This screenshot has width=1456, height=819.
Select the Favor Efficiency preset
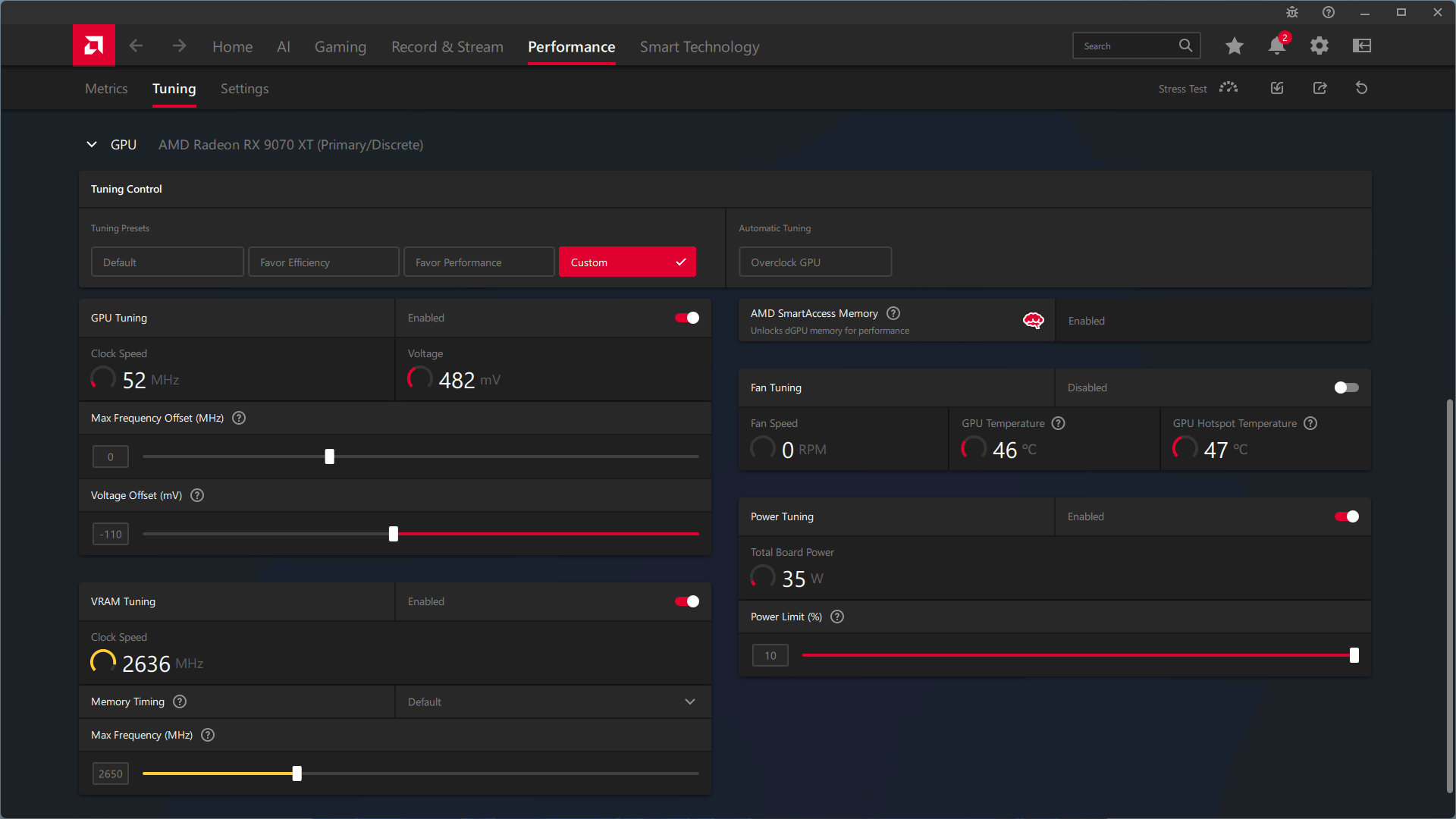[323, 262]
